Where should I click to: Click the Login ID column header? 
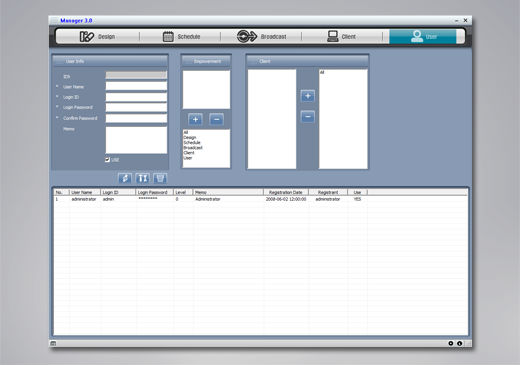(x=118, y=192)
